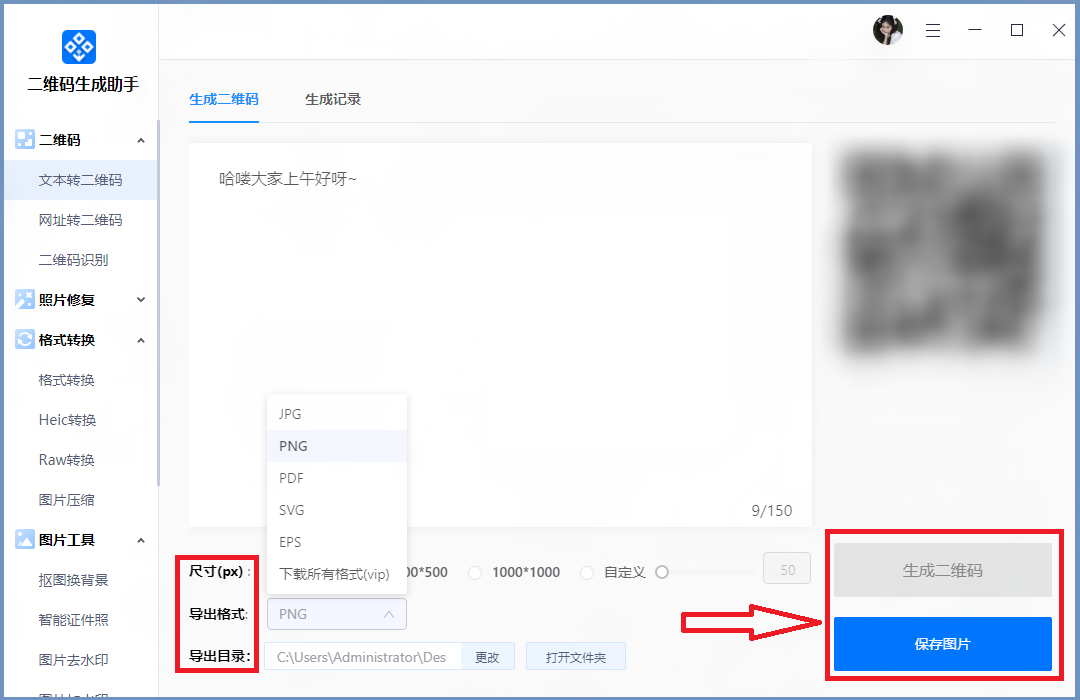Click the image tools icon in sidebar
The width and height of the screenshot is (1080, 700).
coord(25,539)
